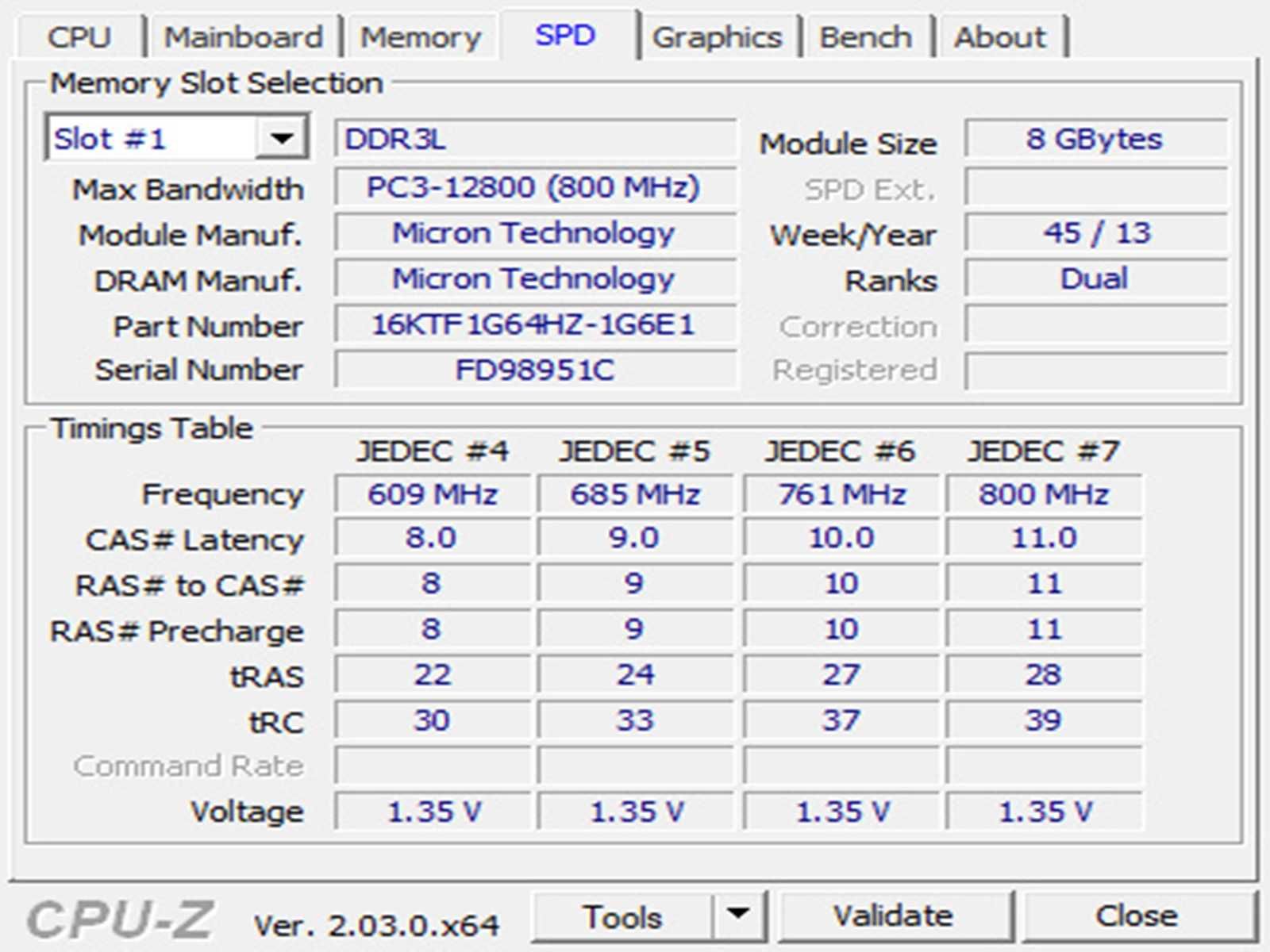Click tRC value 39
Screen dimensions: 1270x952
pyautogui.click(x=1044, y=720)
